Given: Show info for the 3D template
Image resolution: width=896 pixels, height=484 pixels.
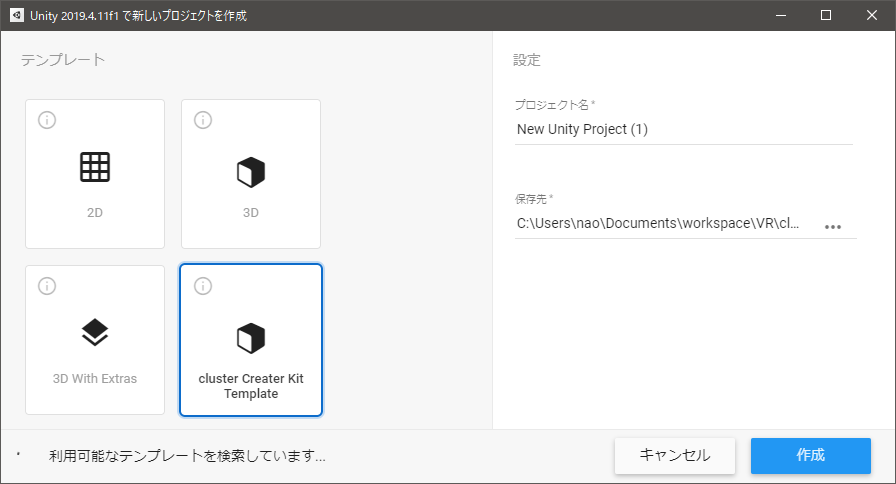Looking at the screenshot, I should [203, 120].
